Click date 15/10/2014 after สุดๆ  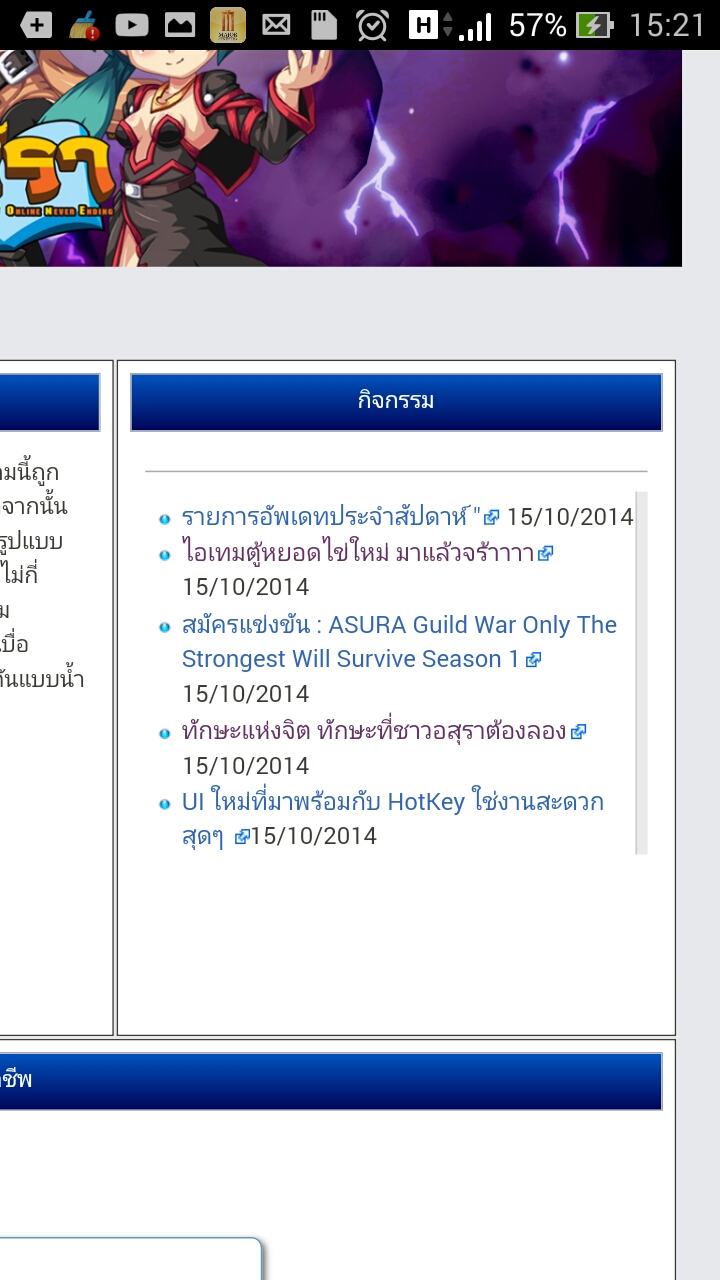pos(314,836)
